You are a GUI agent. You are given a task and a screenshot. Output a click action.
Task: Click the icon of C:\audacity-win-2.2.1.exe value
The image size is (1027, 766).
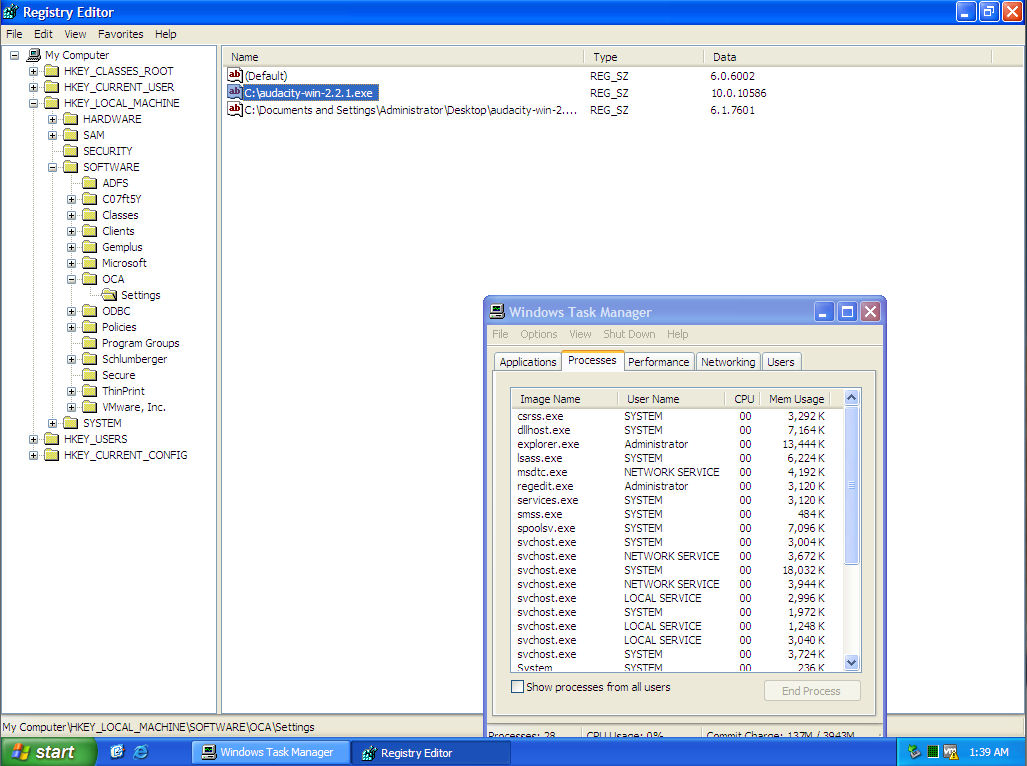pos(235,92)
